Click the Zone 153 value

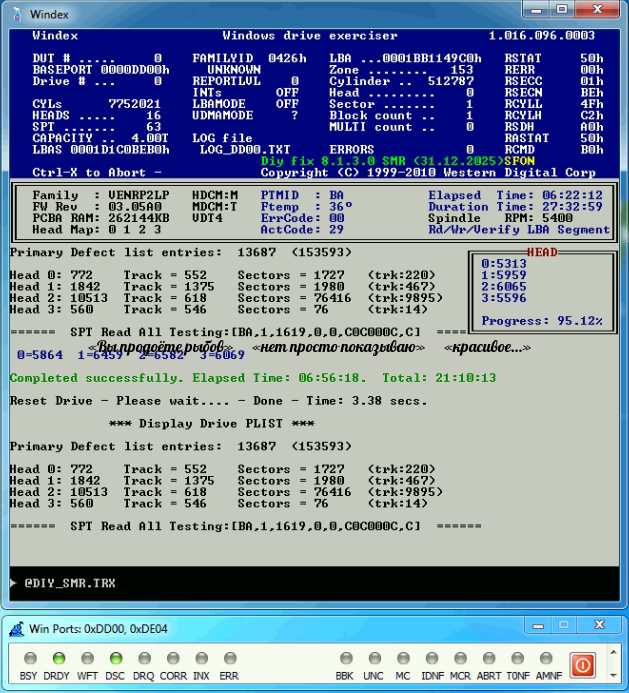click(462, 70)
